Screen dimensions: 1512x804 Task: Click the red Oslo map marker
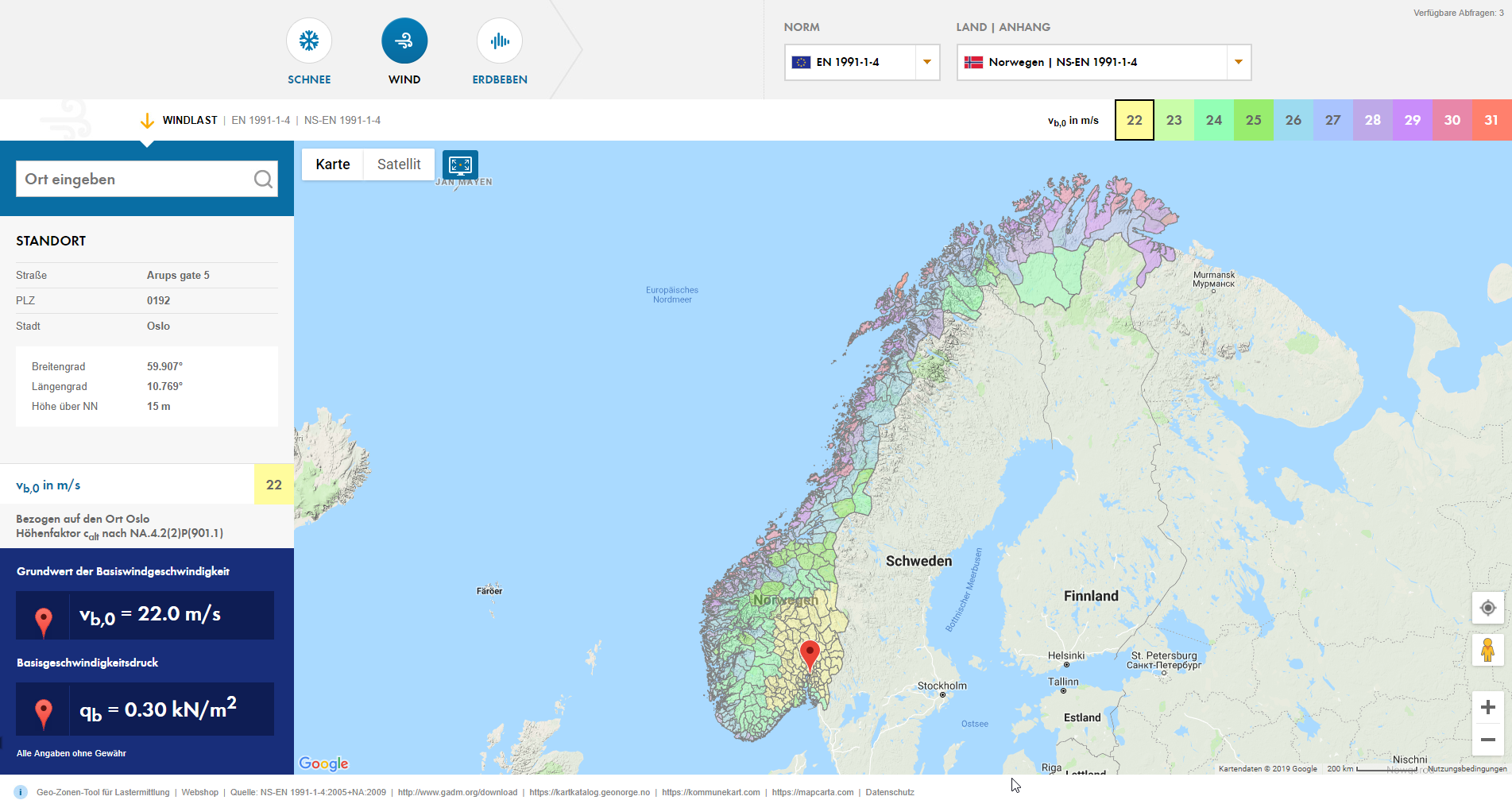pyautogui.click(x=810, y=655)
